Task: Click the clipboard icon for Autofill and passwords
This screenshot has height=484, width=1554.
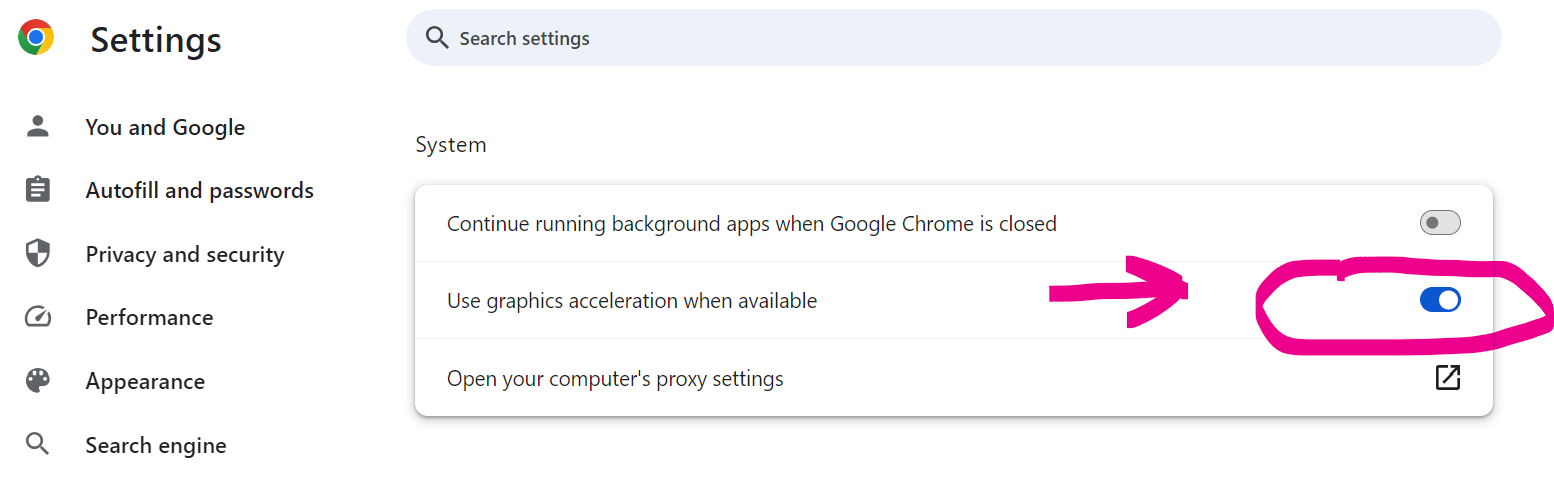Action: (x=38, y=190)
